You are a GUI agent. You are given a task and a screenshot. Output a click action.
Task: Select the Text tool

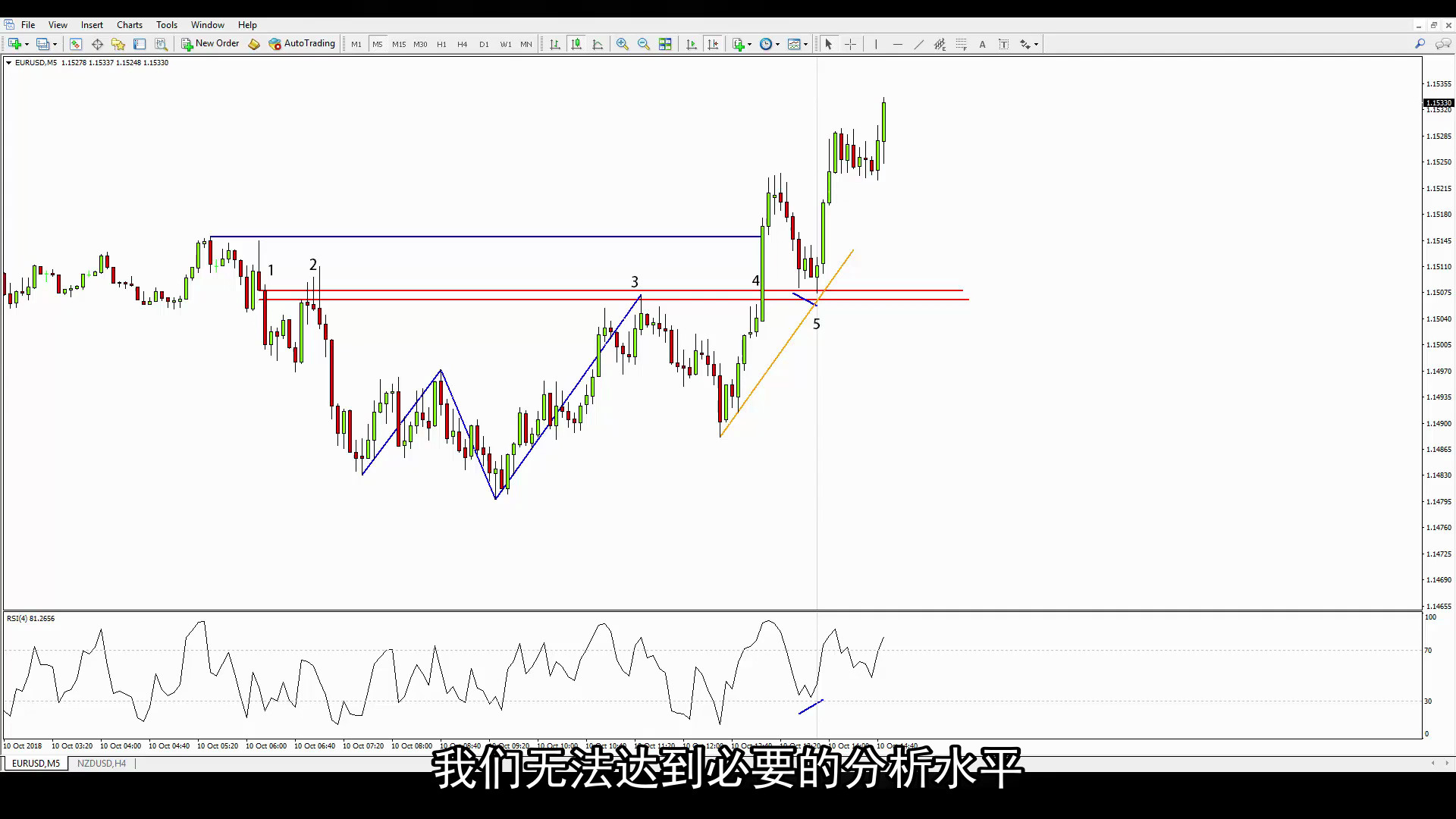point(982,44)
